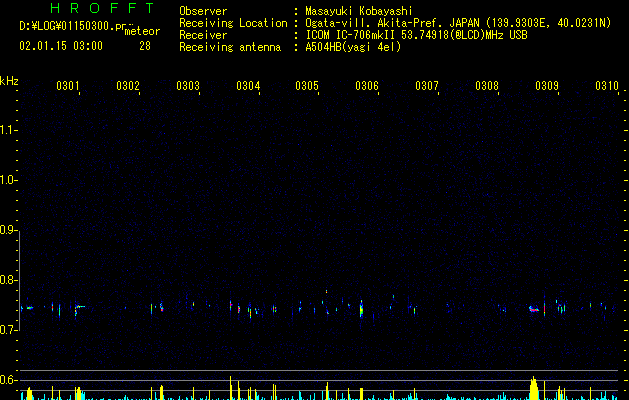
Task: Click the 0302 time marker
Action: point(128,86)
